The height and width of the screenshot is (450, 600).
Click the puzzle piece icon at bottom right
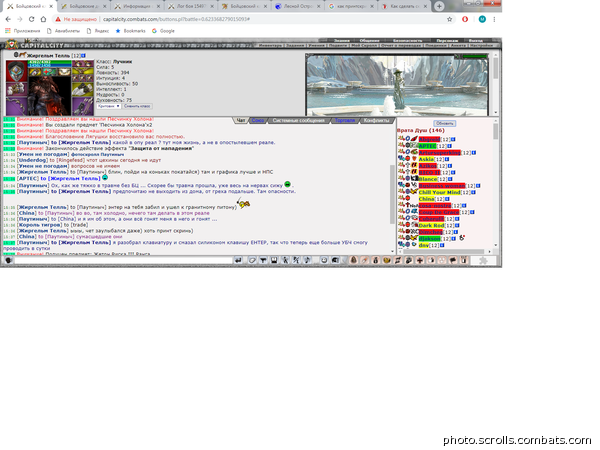[x=483, y=260]
